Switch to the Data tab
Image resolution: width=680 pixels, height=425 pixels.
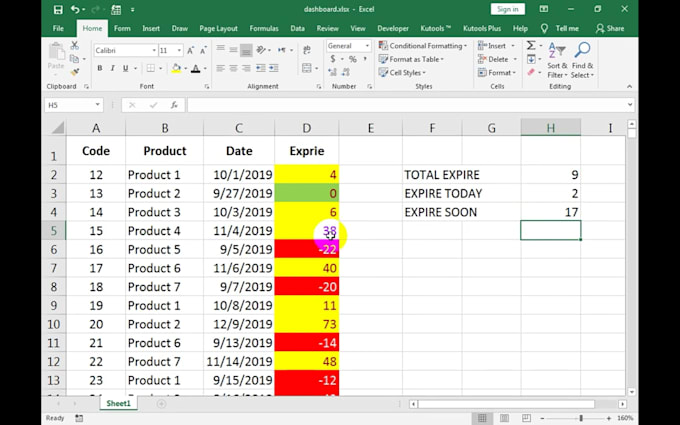click(297, 28)
